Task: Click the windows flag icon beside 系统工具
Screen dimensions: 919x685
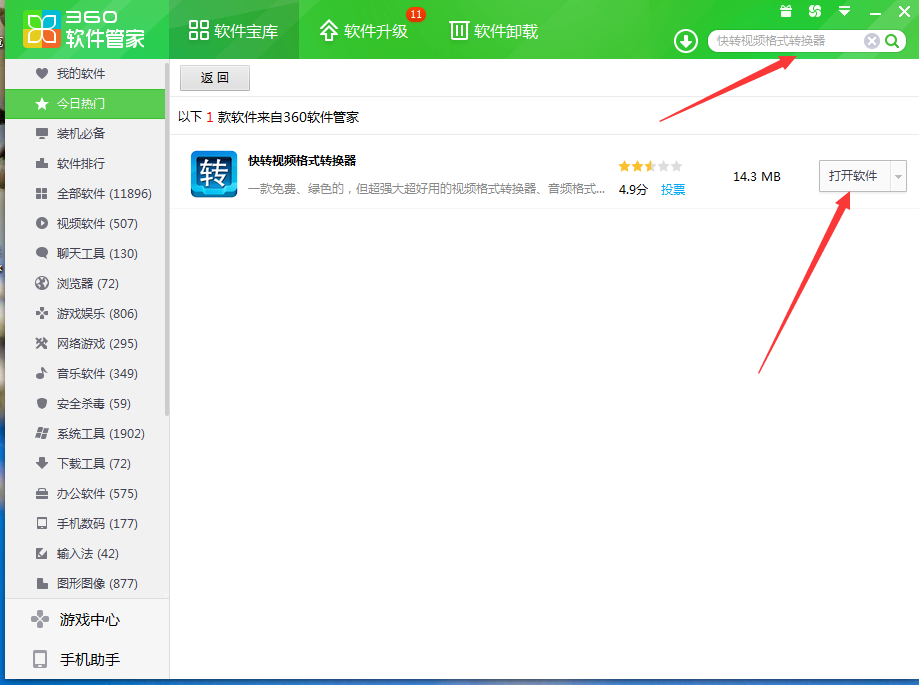Action: 42,433
